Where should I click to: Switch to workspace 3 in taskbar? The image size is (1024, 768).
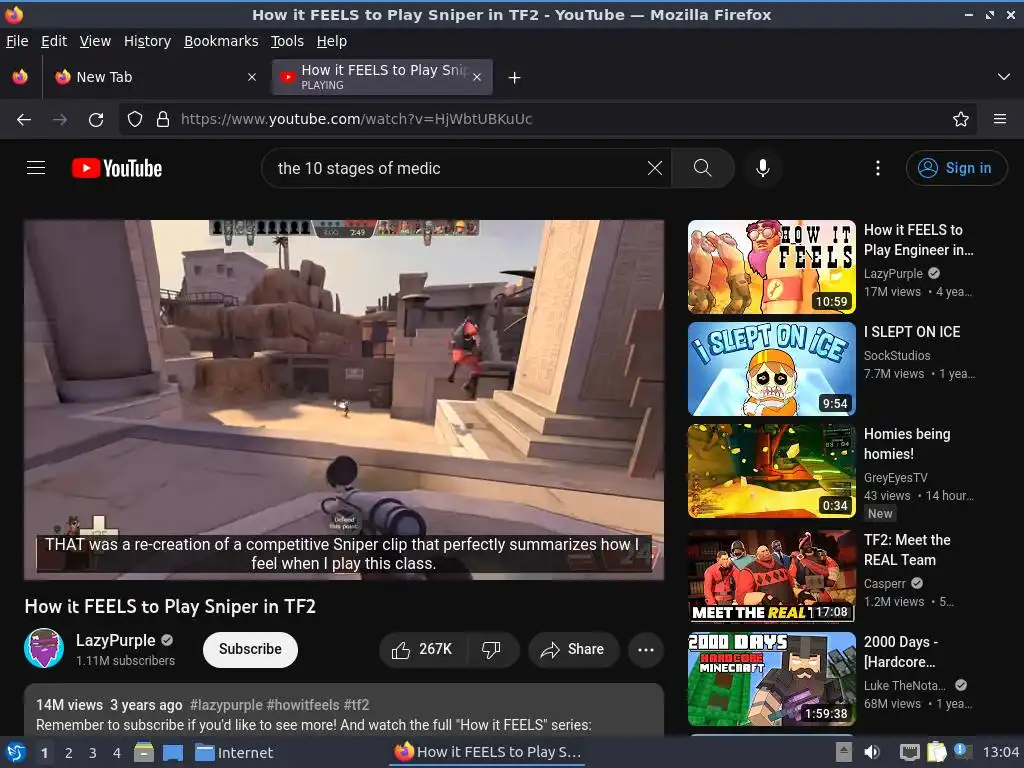[x=93, y=753]
